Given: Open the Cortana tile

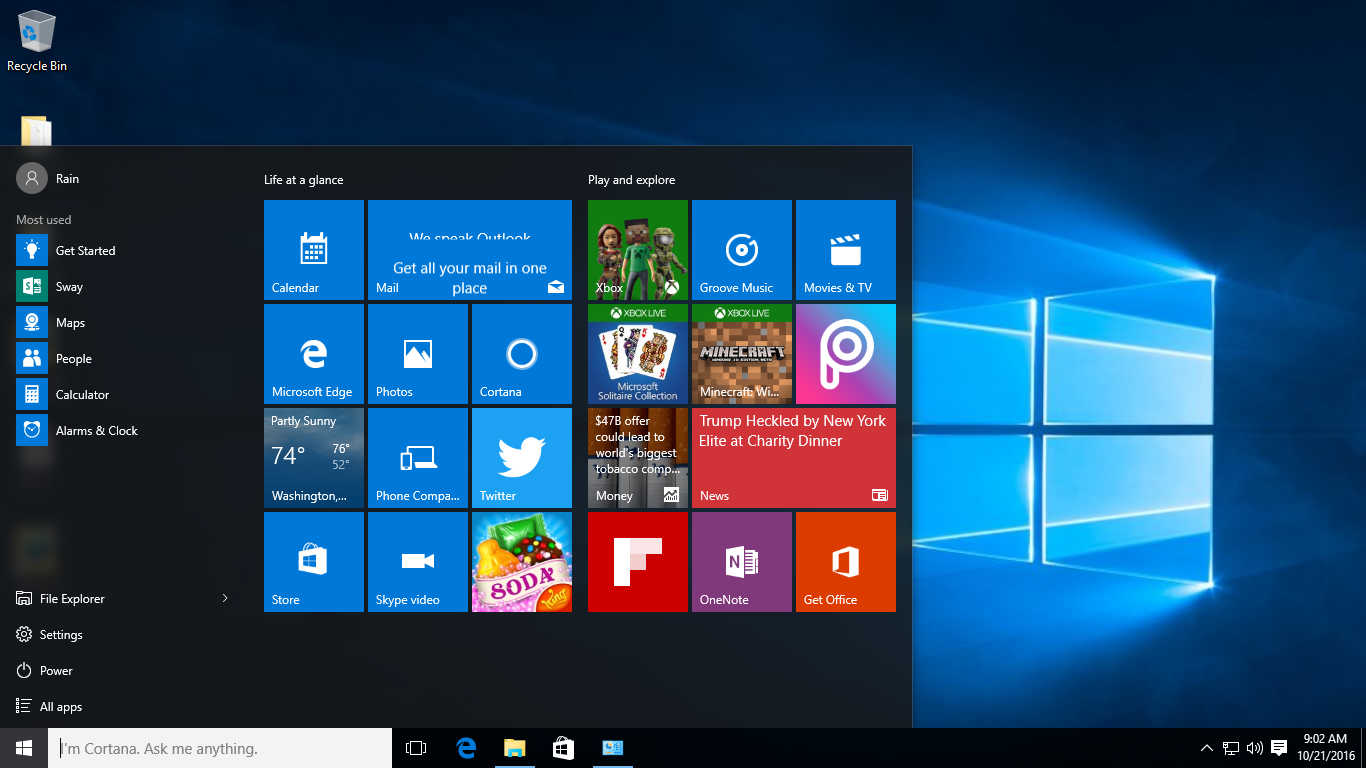Looking at the screenshot, I should pyautogui.click(x=522, y=354).
